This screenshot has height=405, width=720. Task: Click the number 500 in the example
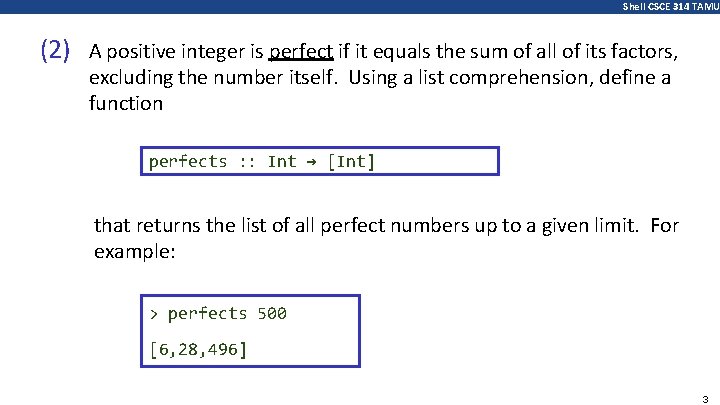pos(272,314)
